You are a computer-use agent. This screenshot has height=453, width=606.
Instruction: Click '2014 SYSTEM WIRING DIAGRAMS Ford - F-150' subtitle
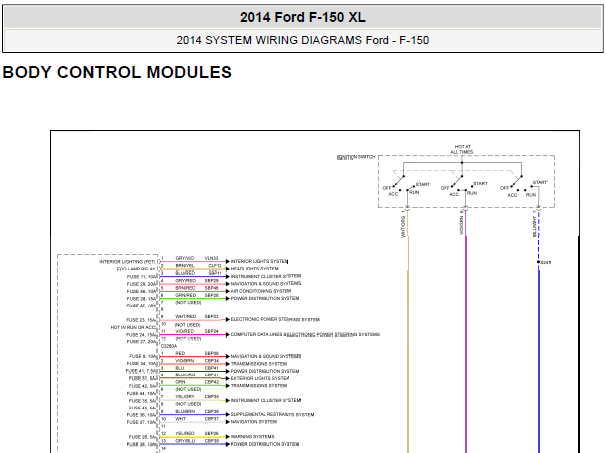pyautogui.click(x=303, y=40)
